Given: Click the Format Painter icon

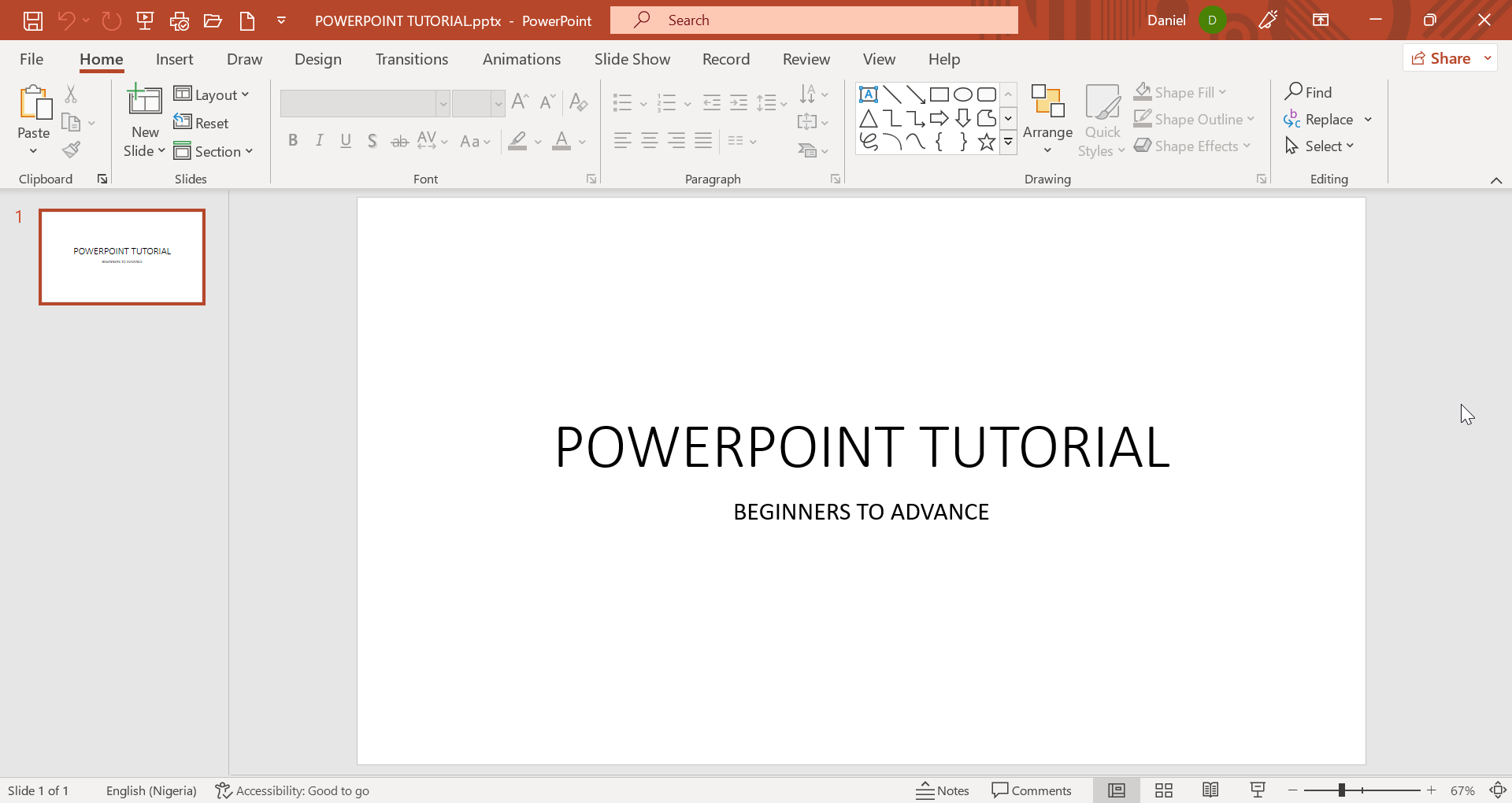Looking at the screenshot, I should 72,150.
